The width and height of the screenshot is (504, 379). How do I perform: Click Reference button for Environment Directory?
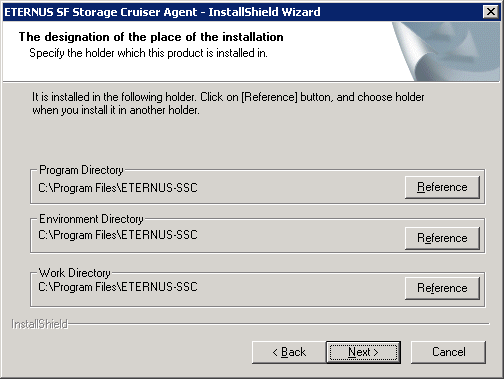click(x=442, y=238)
